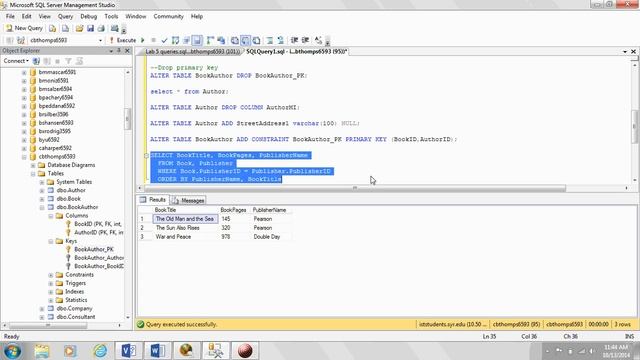
Task: Click the Parse checkmark icon
Action: [164, 40]
